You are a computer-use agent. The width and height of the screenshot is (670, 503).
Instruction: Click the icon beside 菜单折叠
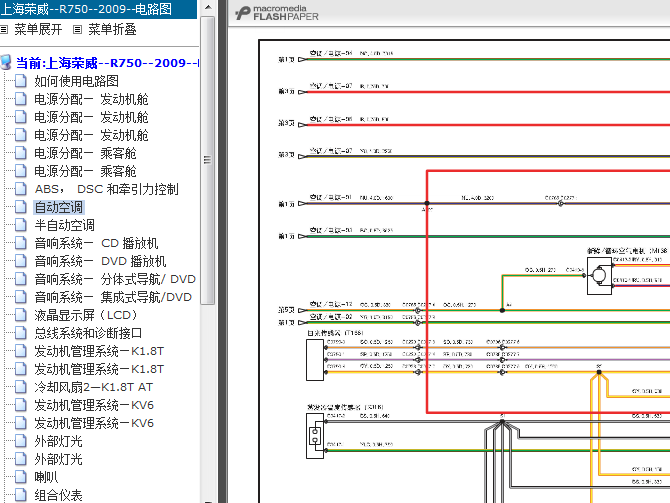(x=77, y=29)
